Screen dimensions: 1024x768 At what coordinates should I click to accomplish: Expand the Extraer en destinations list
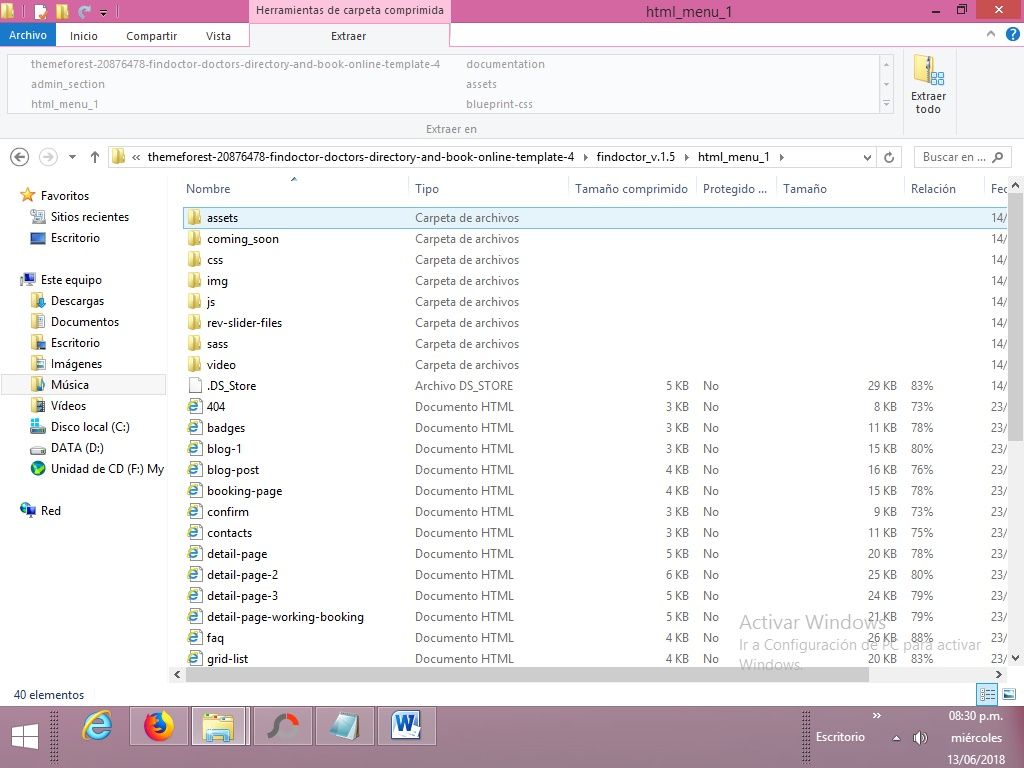pos(886,104)
